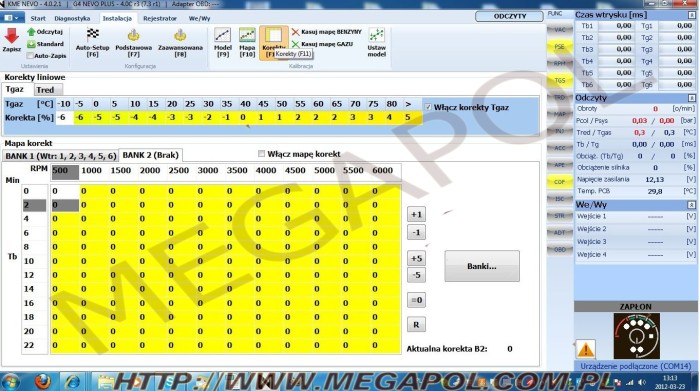Switch to the Diagnostyka ribbon tab
This screenshot has height=391, width=700.
[72, 18]
